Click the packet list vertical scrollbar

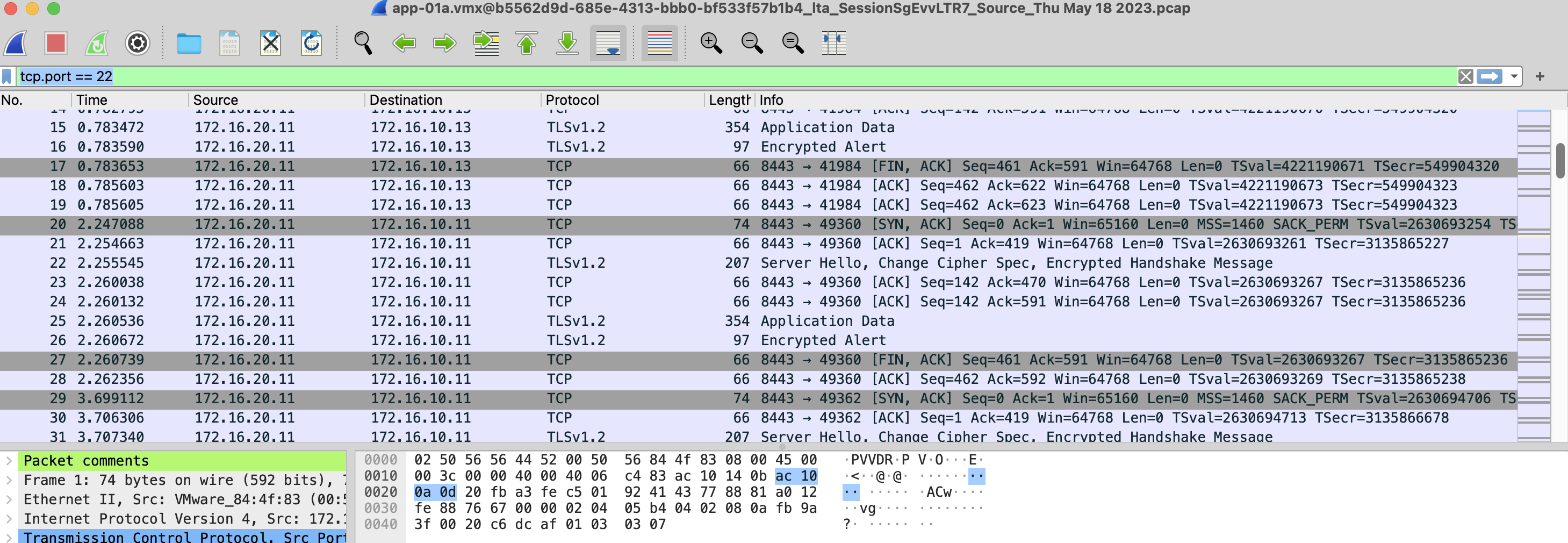(1559, 161)
